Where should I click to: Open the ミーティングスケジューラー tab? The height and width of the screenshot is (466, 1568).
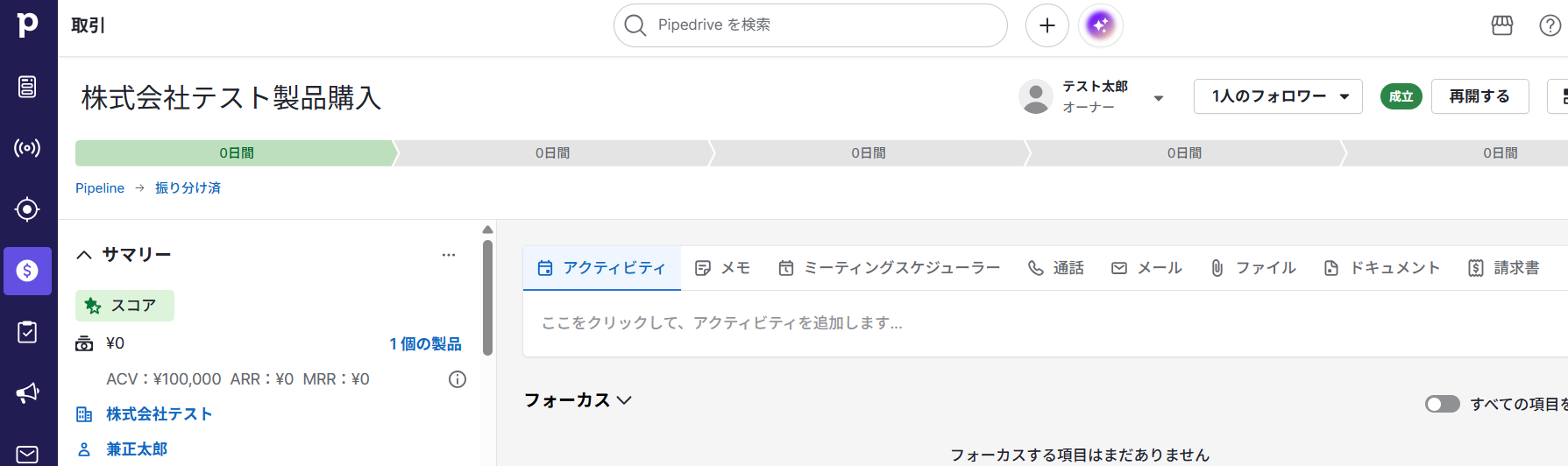(x=889, y=268)
